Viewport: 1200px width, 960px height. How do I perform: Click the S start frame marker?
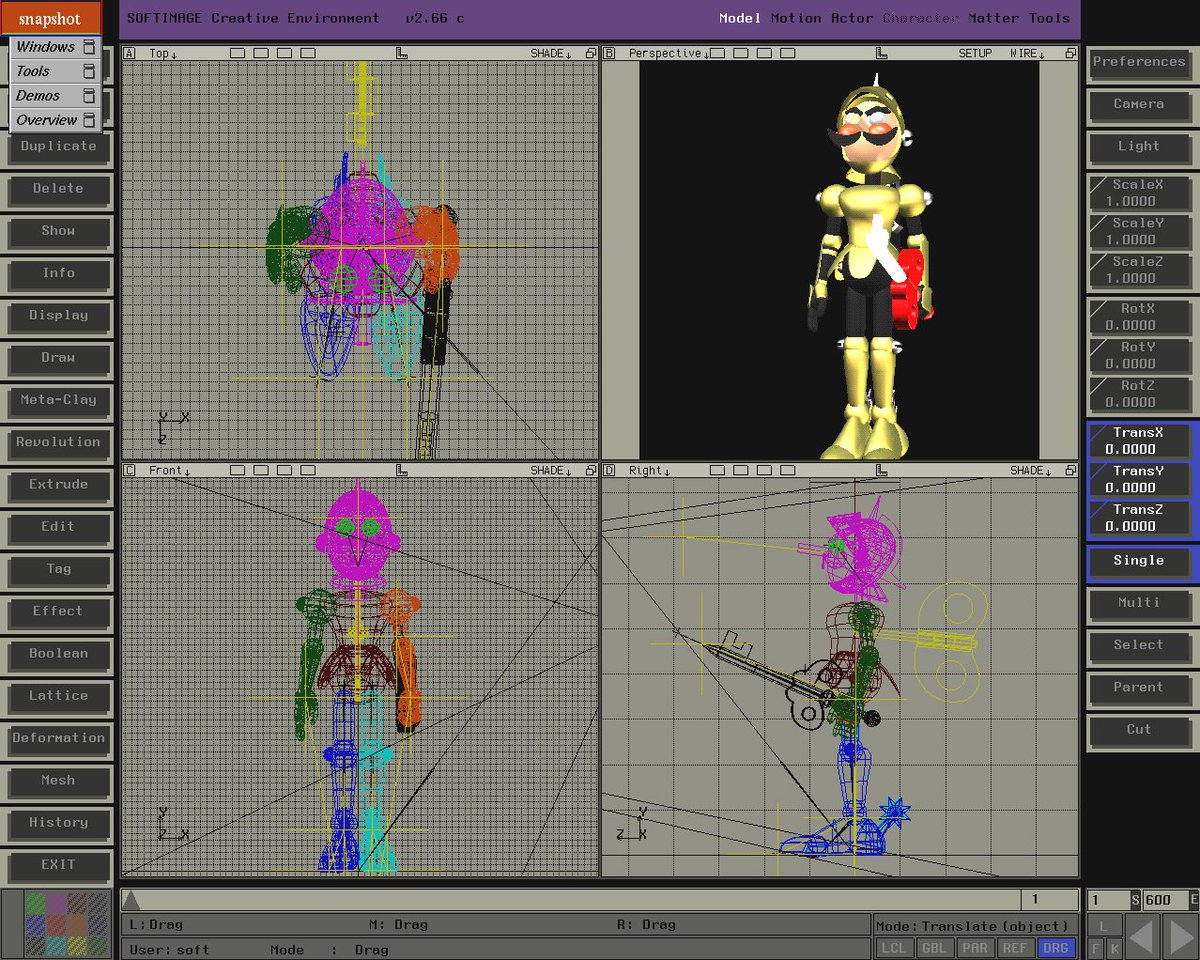(x=1135, y=900)
